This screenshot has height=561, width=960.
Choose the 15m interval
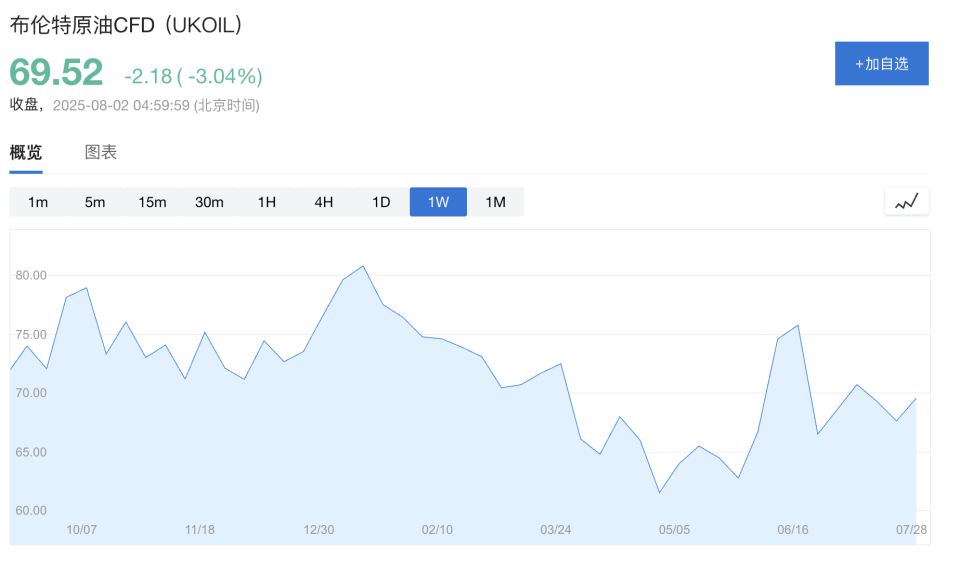click(152, 202)
